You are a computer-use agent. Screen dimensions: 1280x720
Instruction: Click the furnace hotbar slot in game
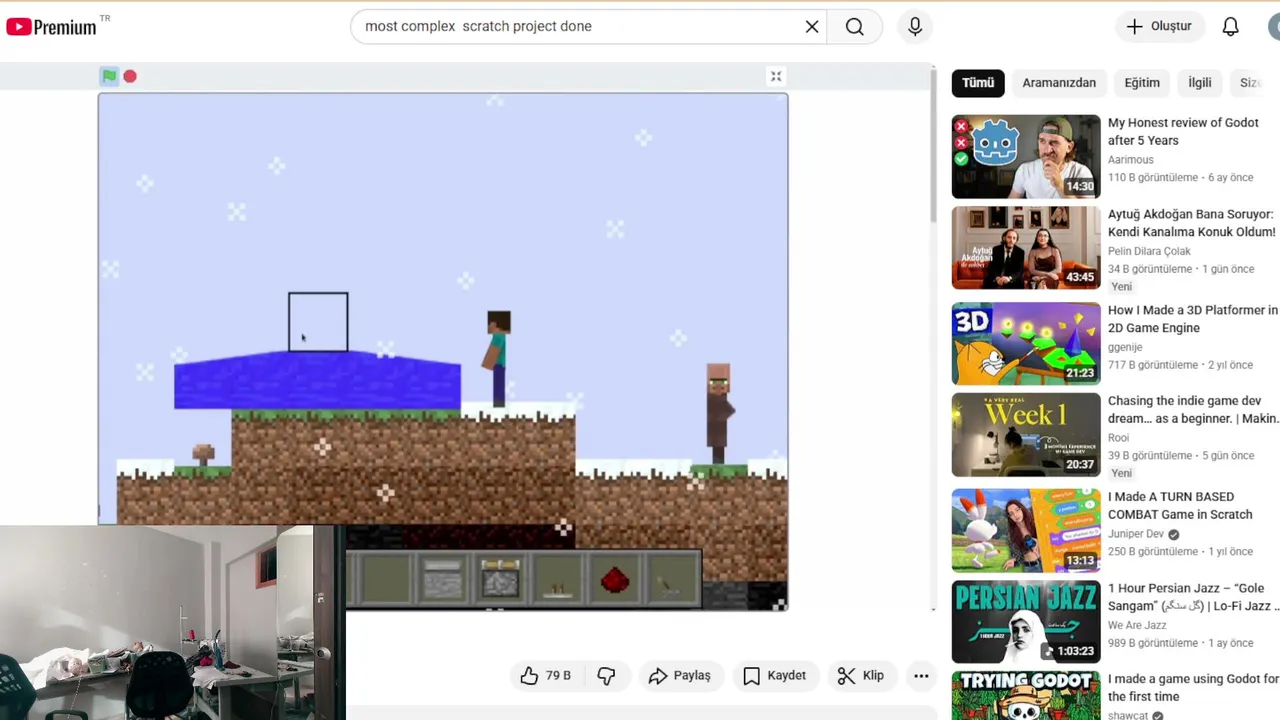click(x=500, y=578)
